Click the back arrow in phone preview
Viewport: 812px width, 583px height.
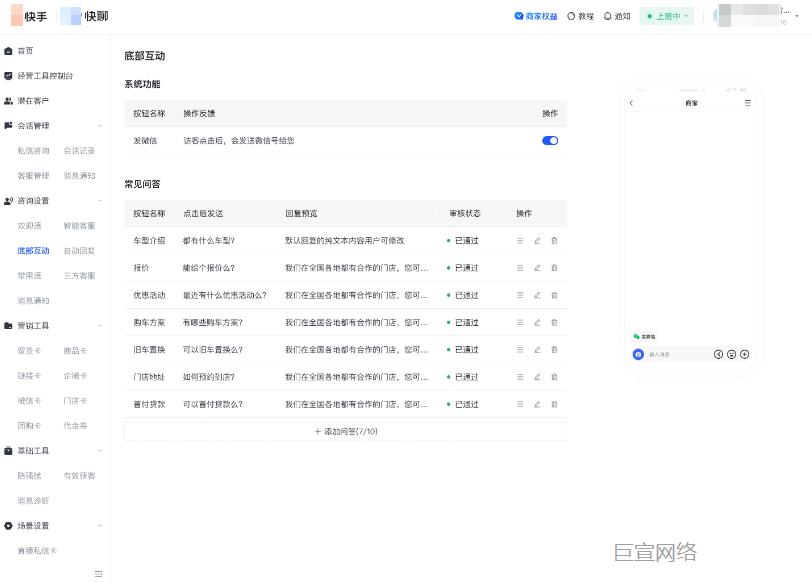point(631,103)
